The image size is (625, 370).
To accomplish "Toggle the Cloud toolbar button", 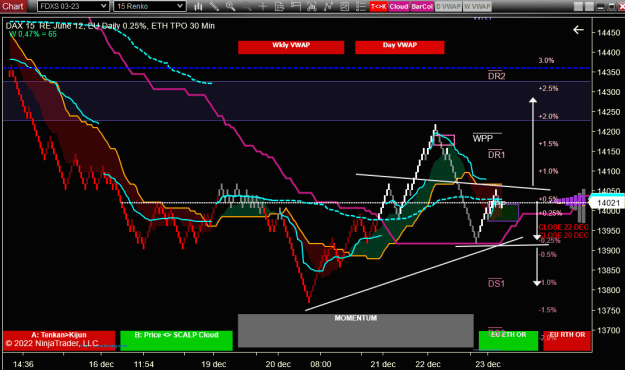I will pos(399,6).
